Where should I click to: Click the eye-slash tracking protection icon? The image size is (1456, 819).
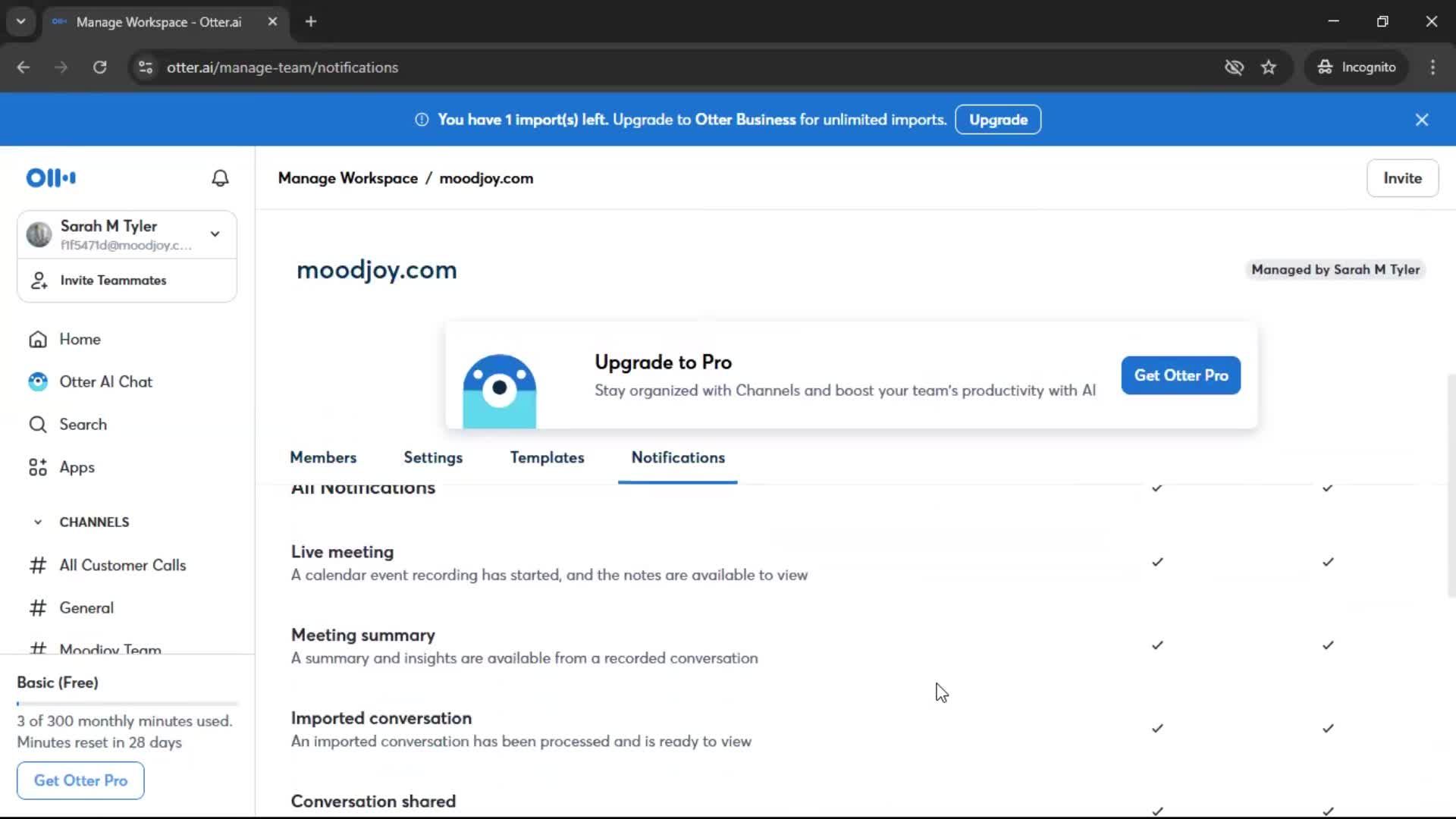(x=1234, y=67)
